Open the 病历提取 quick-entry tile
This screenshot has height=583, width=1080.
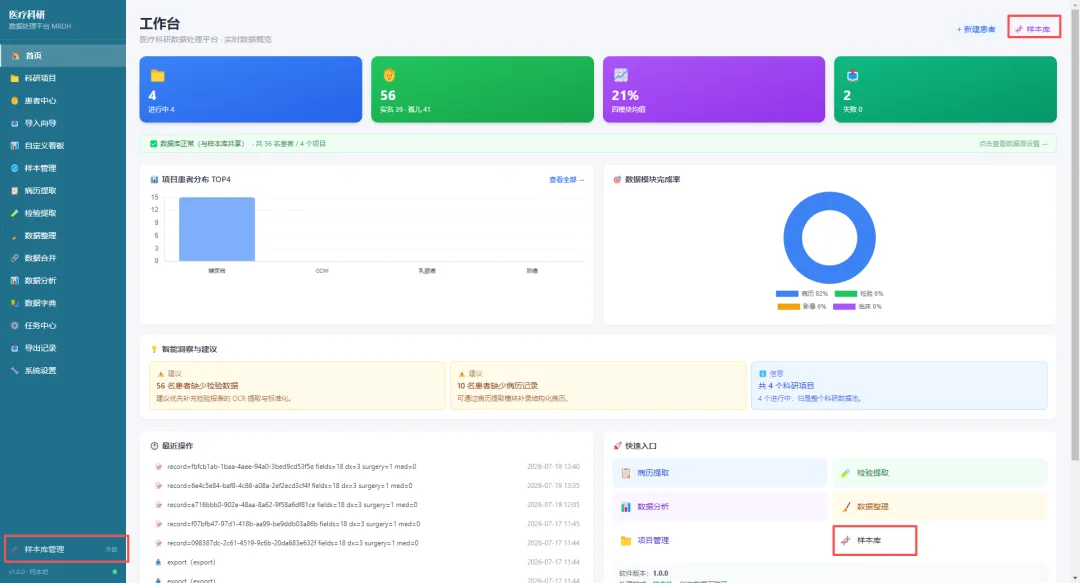pyautogui.click(x=720, y=473)
